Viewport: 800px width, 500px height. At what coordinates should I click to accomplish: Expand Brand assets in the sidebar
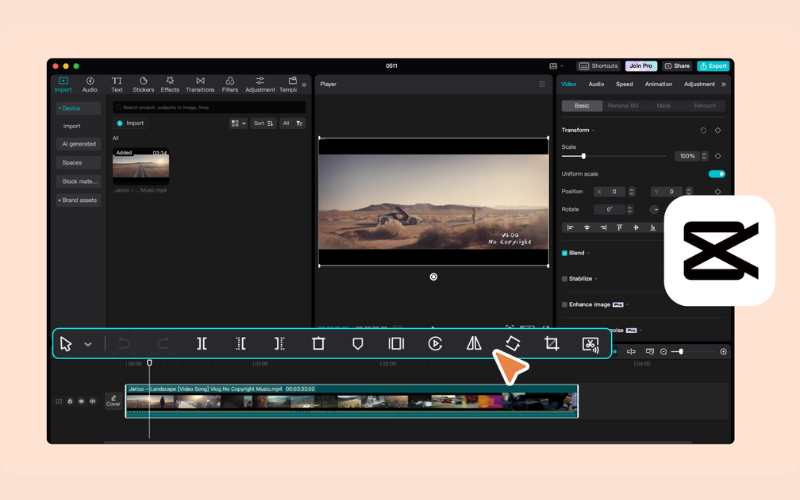coord(79,200)
